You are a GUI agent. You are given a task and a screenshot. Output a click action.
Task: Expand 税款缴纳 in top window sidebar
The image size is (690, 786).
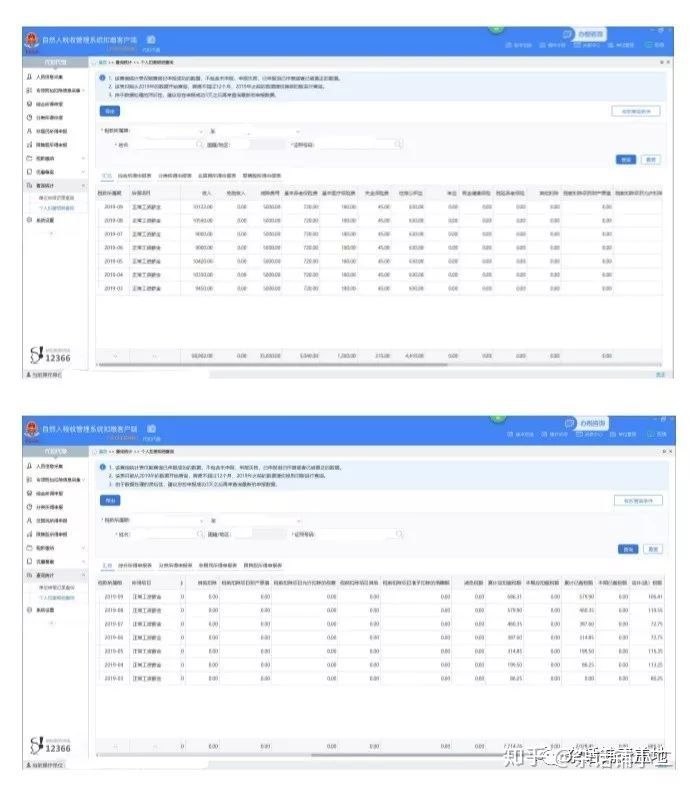[83, 158]
